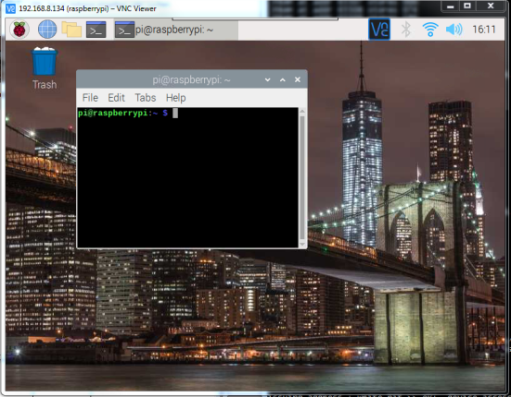Open the terminal Edit menu

click(x=116, y=98)
